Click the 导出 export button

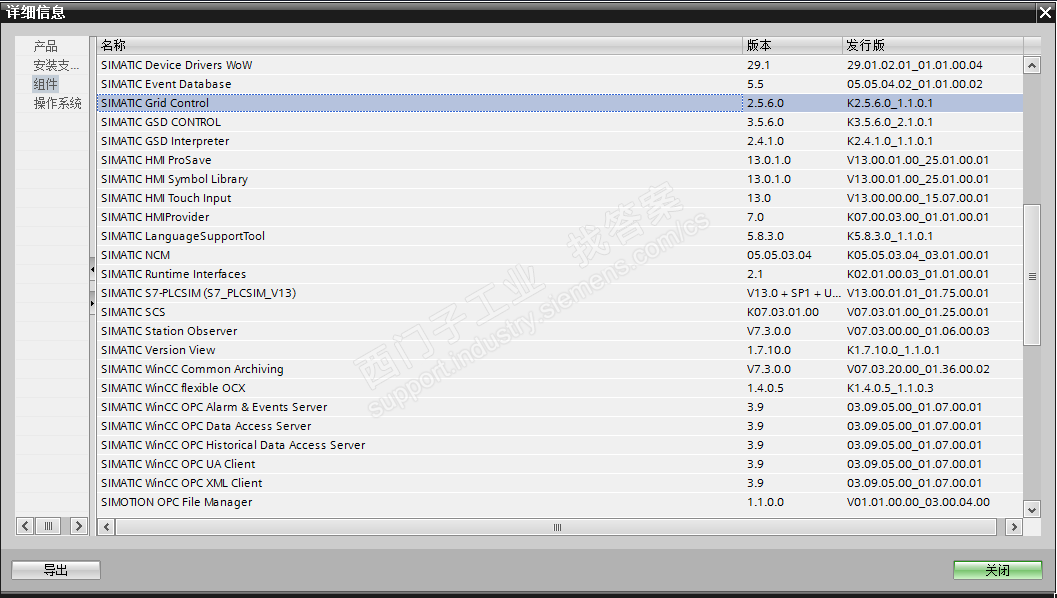point(56,570)
